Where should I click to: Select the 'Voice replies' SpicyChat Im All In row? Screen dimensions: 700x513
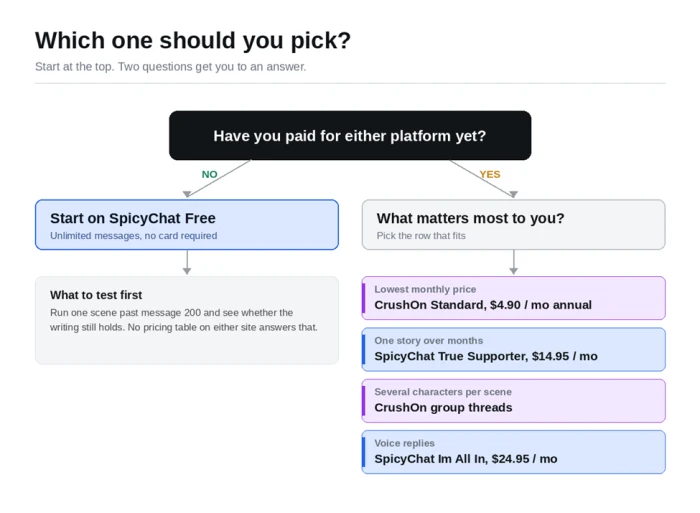pyautogui.click(x=513, y=452)
